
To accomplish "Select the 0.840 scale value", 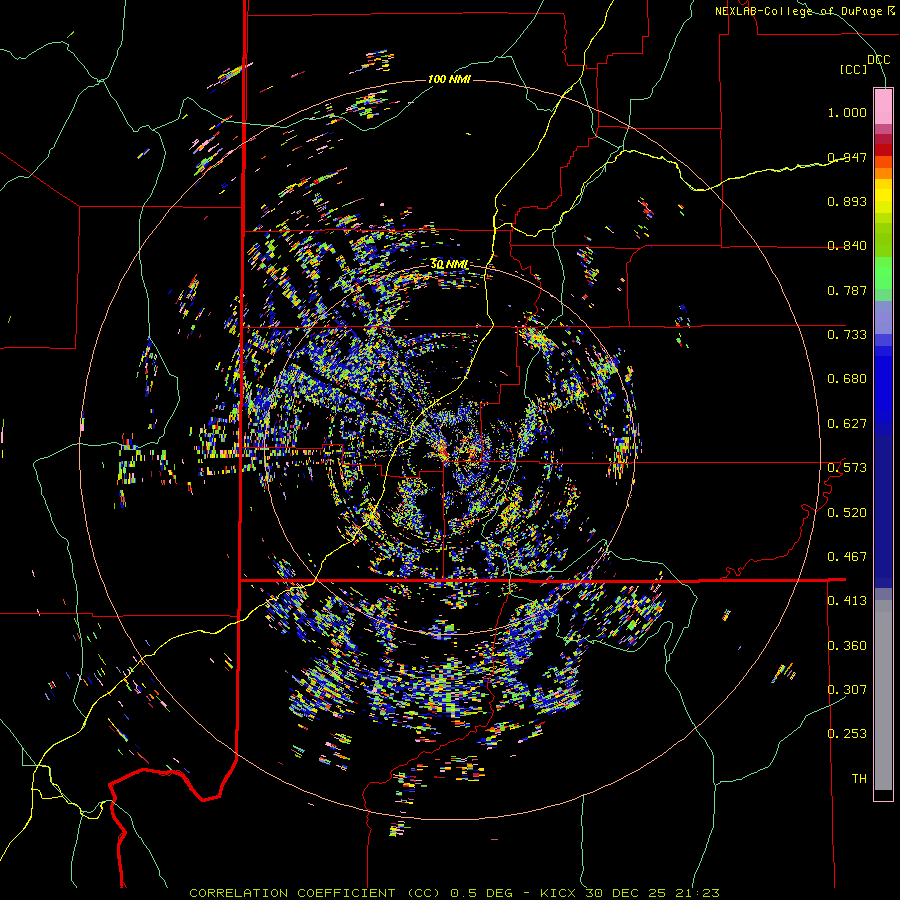I will 847,245.
